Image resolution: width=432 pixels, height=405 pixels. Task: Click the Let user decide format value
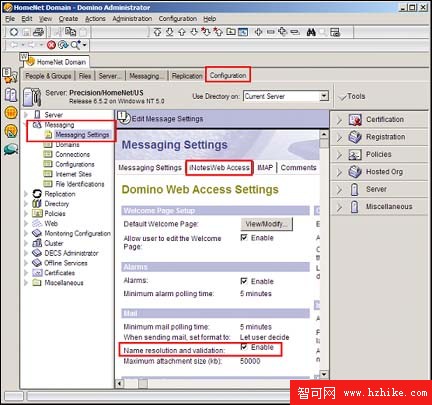point(264,337)
